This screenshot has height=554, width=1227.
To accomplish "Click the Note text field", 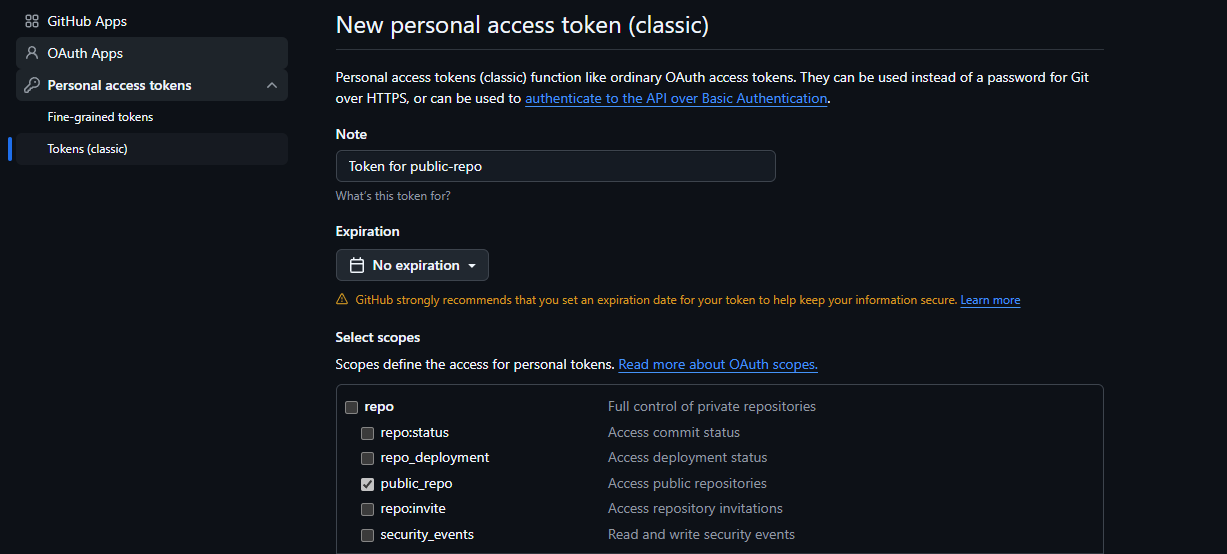I will [555, 166].
